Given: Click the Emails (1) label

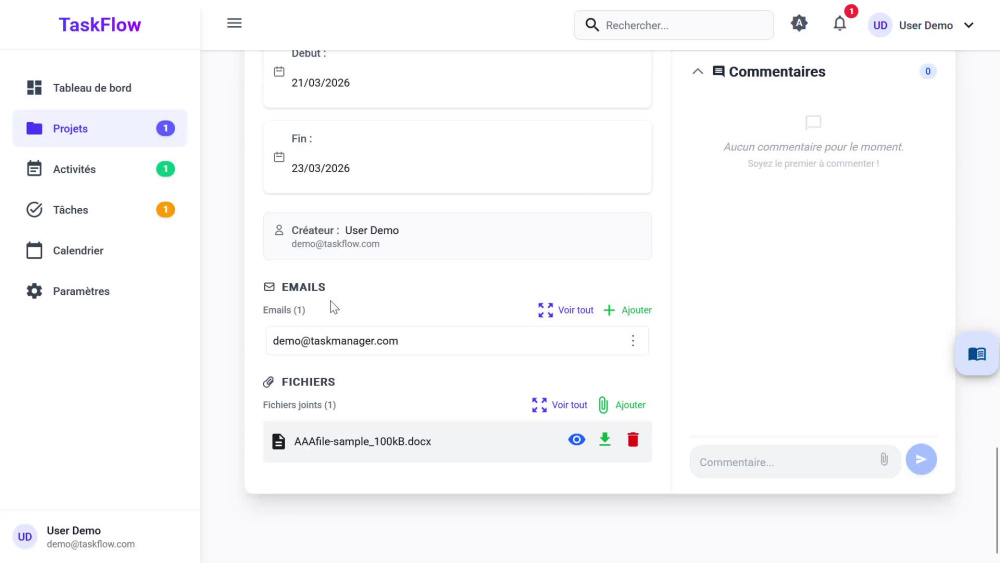Looking at the screenshot, I should pyautogui.click(x=284, y=310).
